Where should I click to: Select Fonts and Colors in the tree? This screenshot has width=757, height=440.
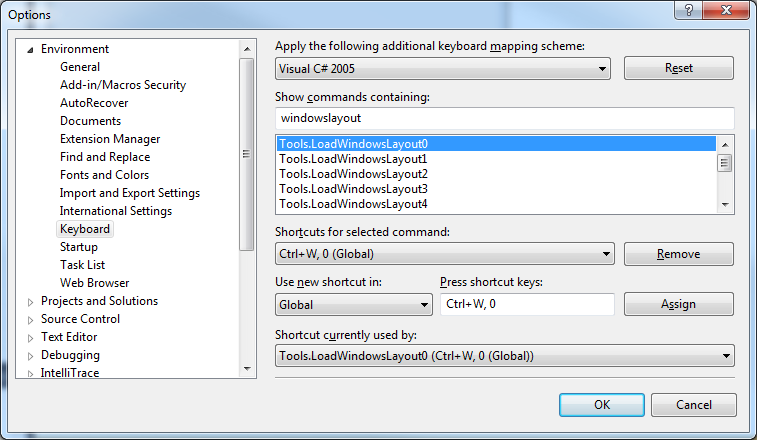click(x=104, y=175)
